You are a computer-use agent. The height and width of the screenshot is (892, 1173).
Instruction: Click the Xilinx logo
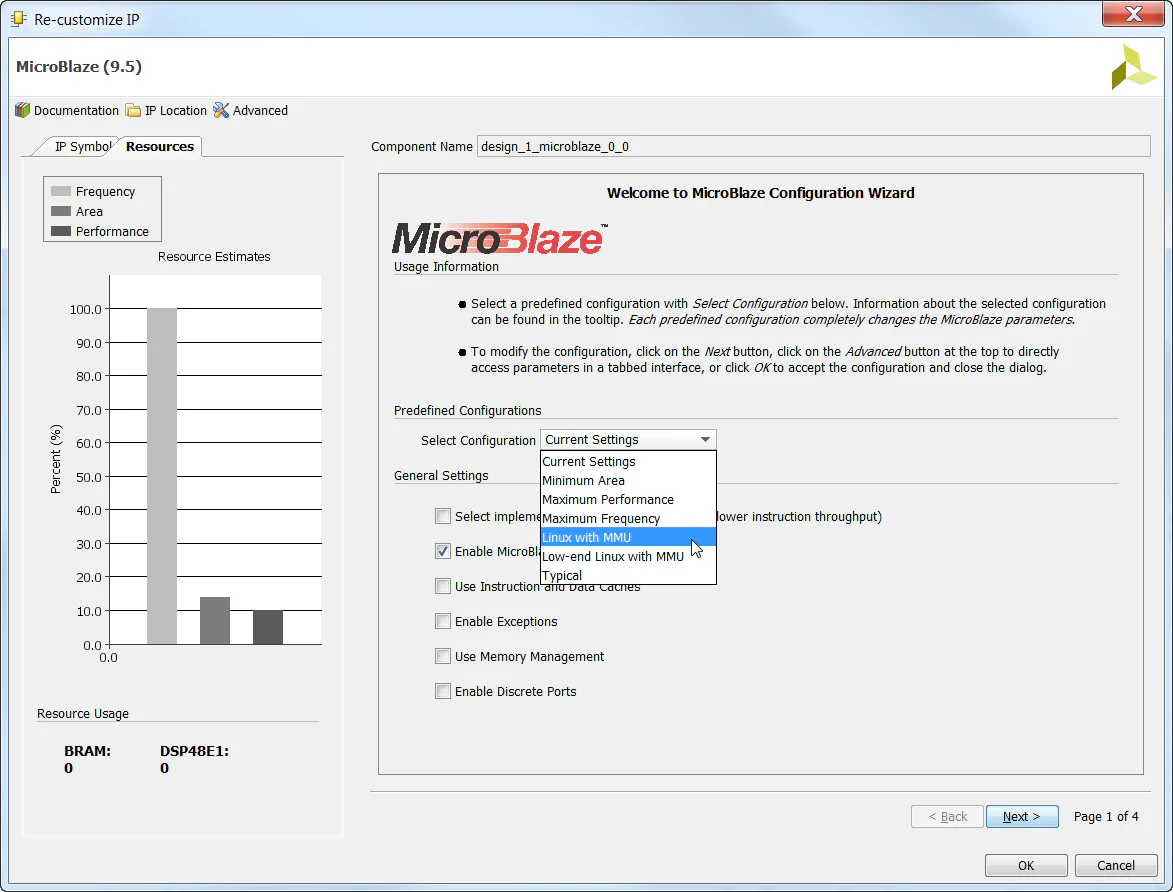point(1132,67)
